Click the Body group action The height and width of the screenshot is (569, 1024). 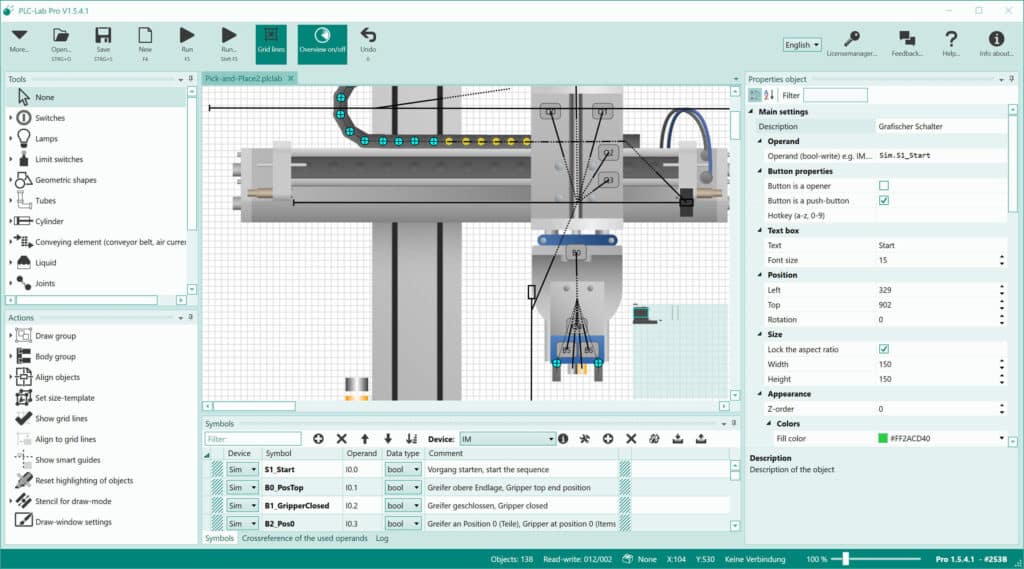pos(56,357)
